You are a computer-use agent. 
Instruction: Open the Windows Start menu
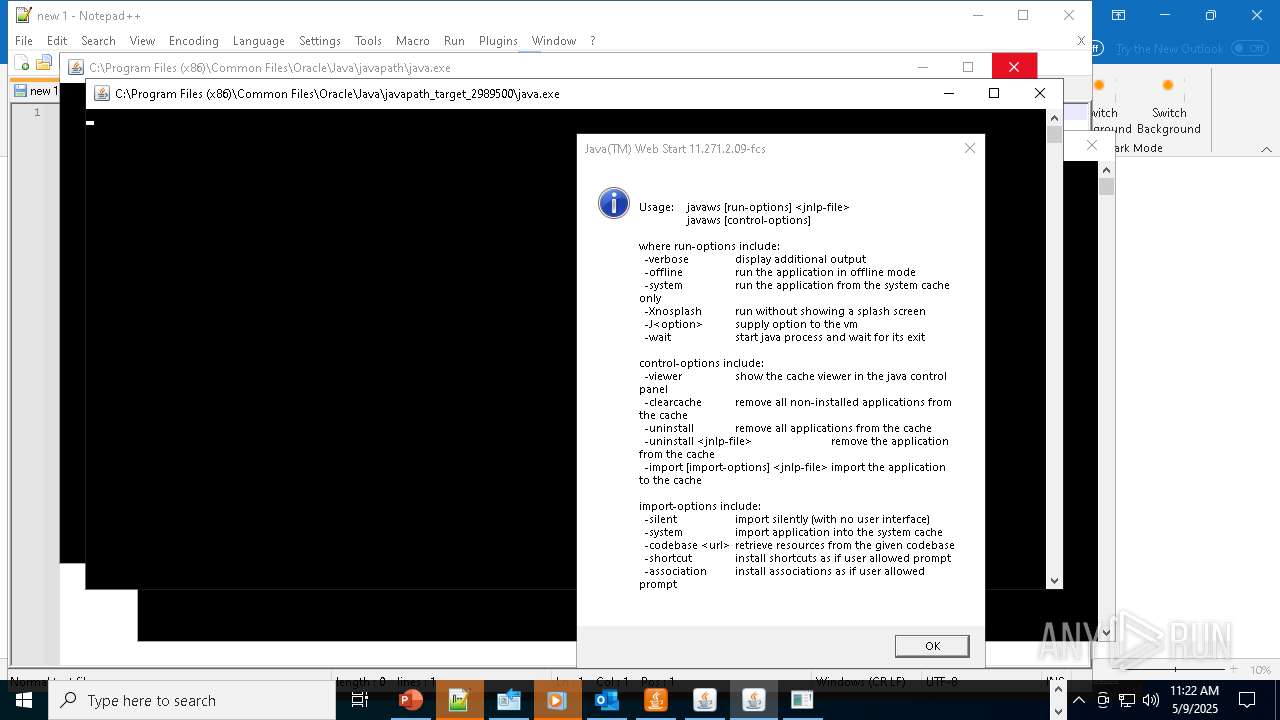23,700
